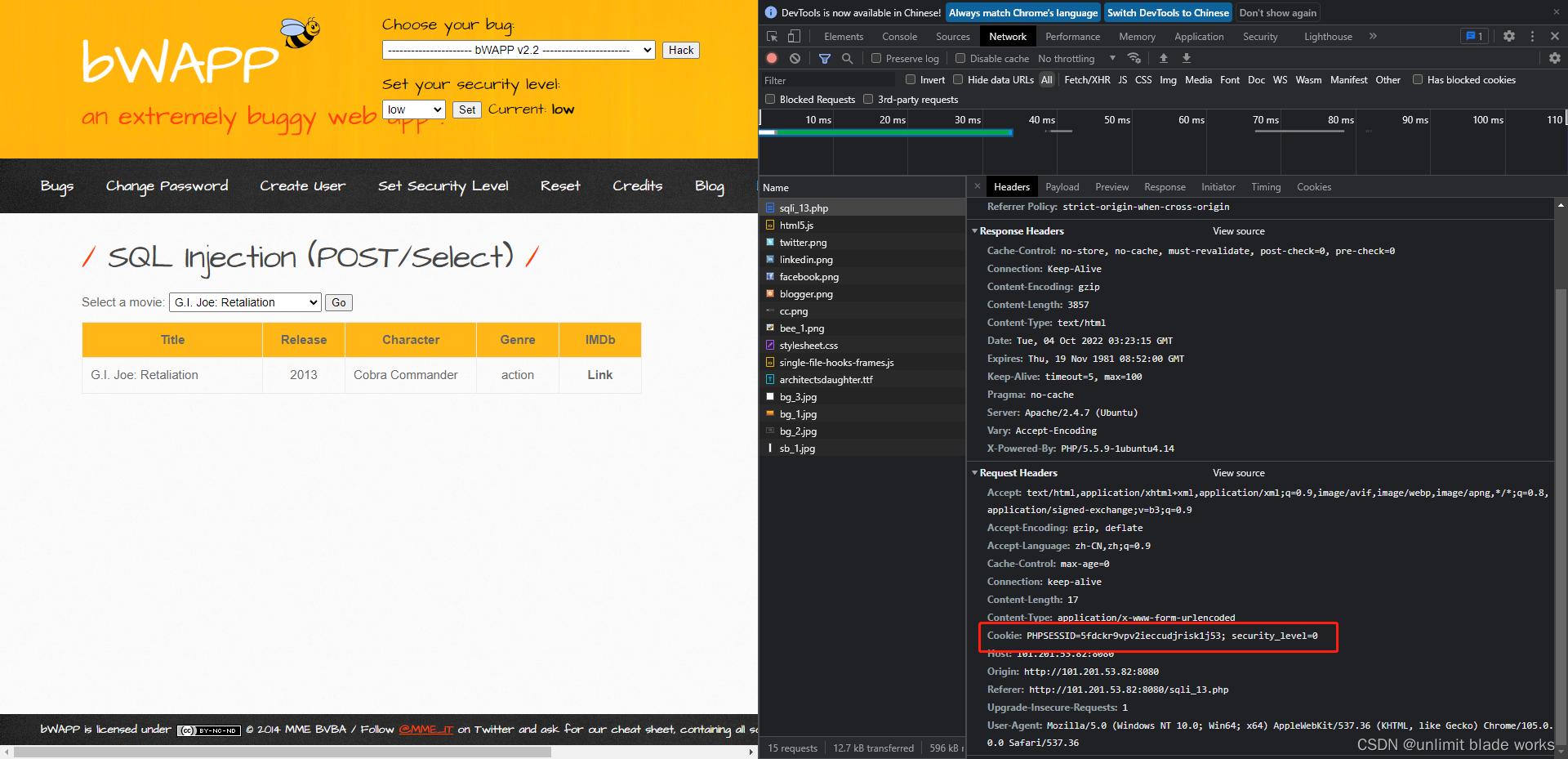Viewport: 1568px width, 759px height.
Task: Export HAR file download icon
Action: coord(1187,58)
